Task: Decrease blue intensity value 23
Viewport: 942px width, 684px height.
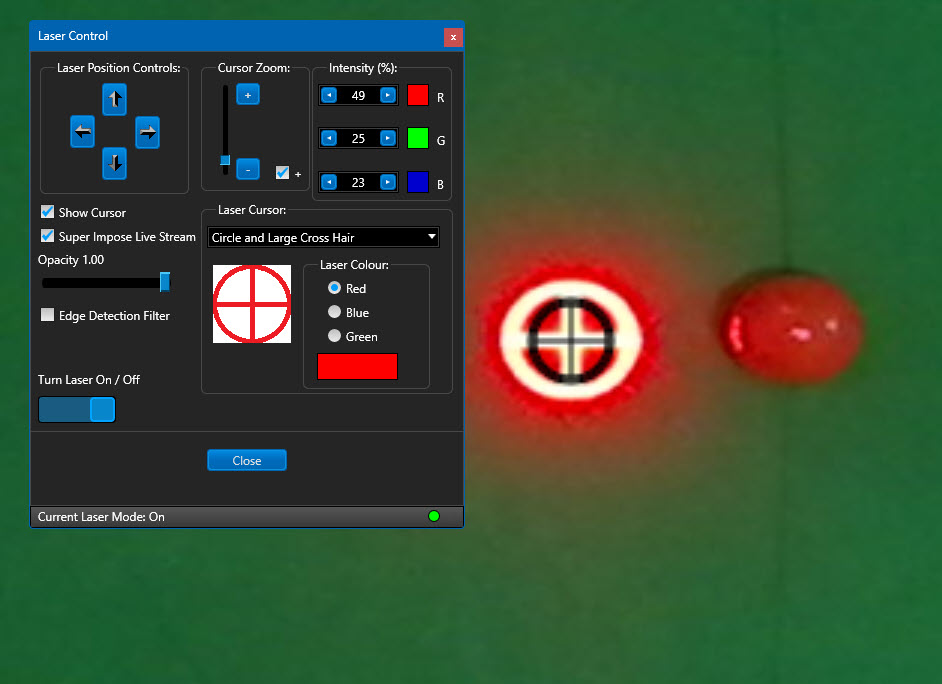Action: (329, 182)
